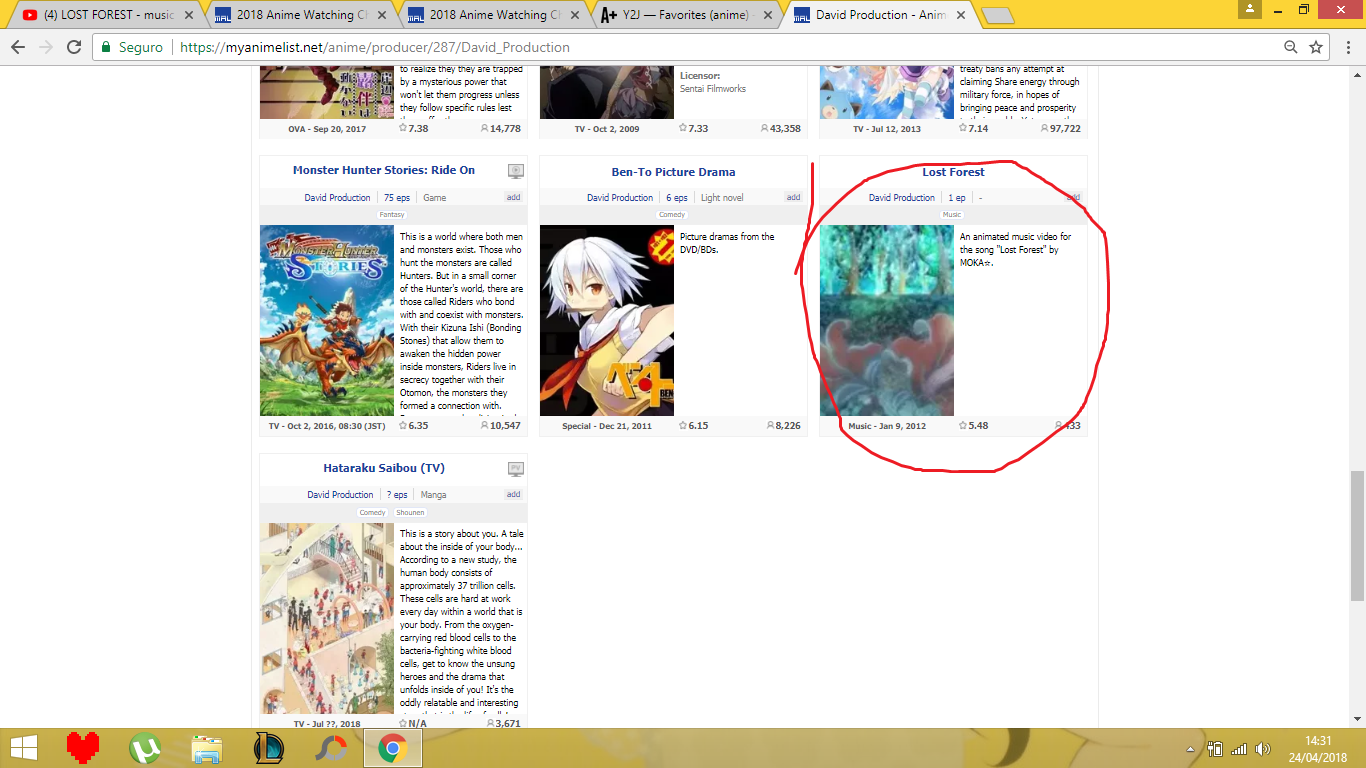Viewport: 1366px width, 768px height.
Task: Click David Production link under Ben-To Picture Drama
Action: tap(620, 198)
